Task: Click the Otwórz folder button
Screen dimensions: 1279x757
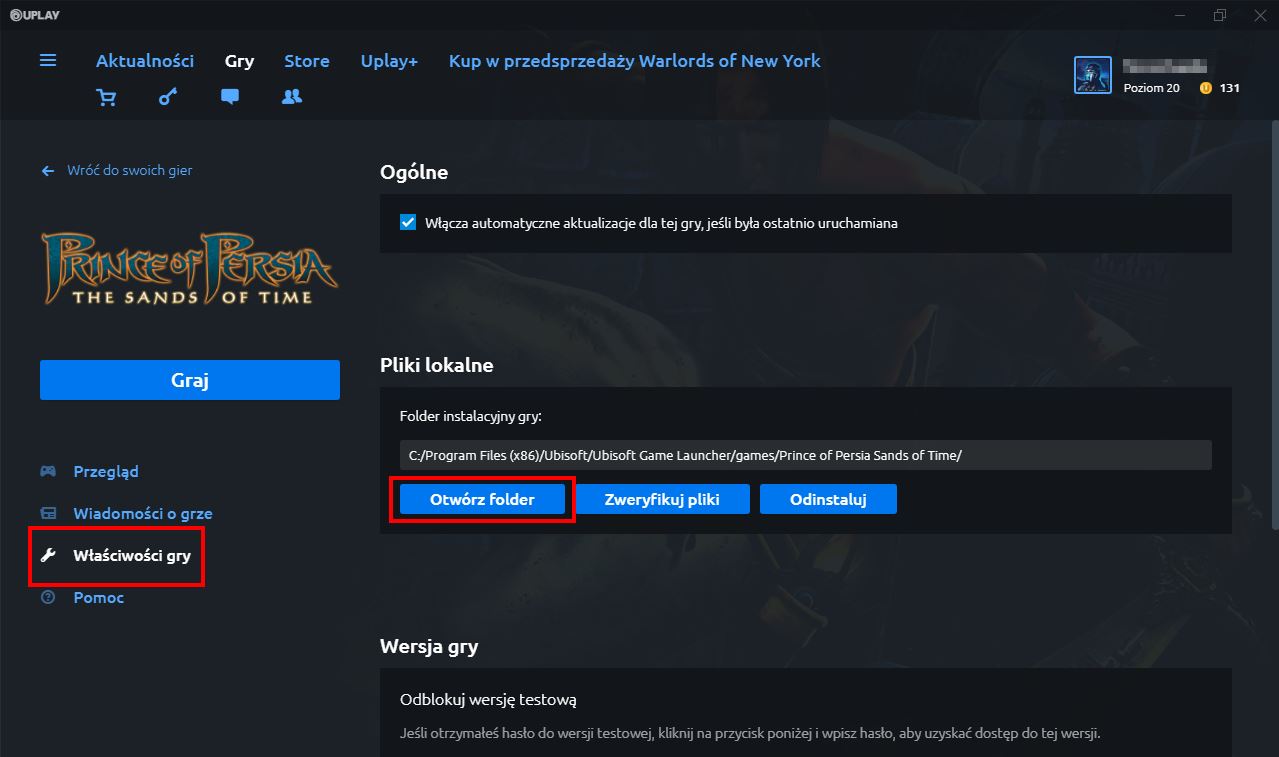Action: coord(482,499)
